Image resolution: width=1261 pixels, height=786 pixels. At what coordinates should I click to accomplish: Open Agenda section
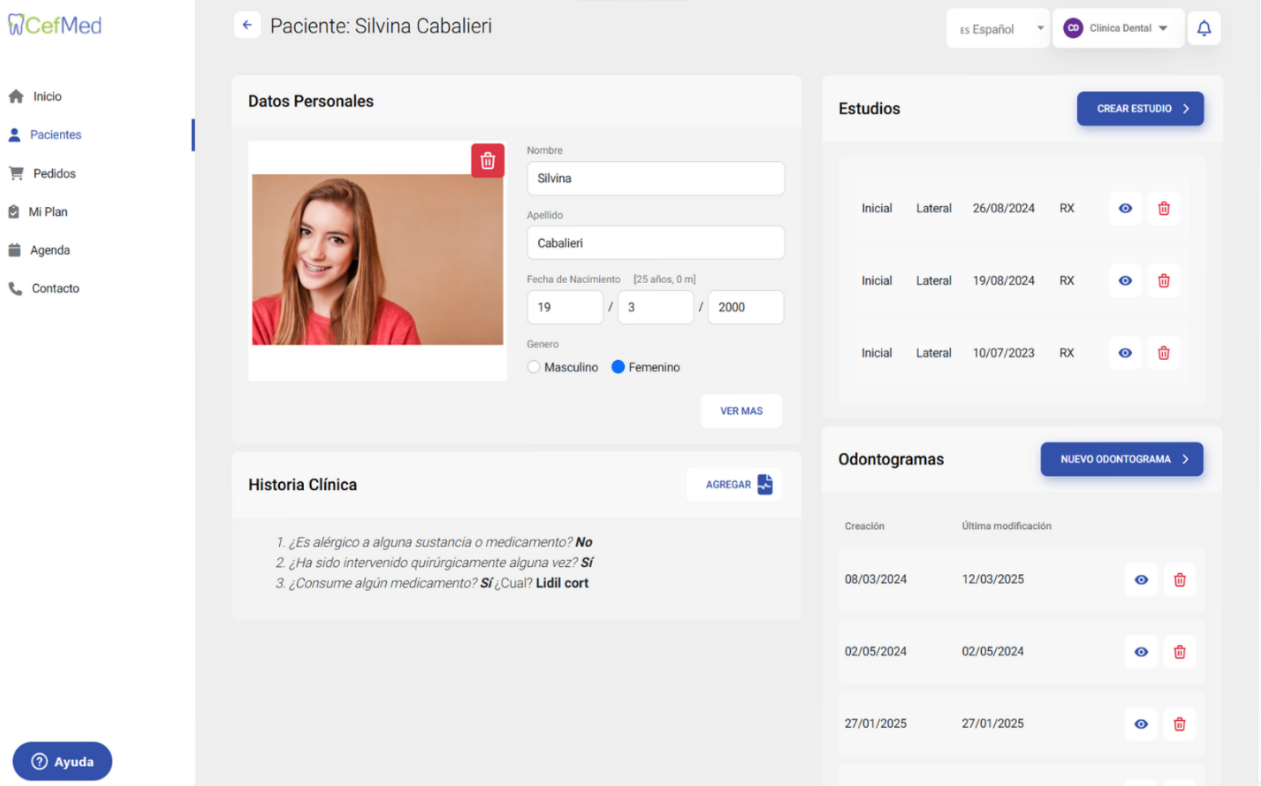50,250
